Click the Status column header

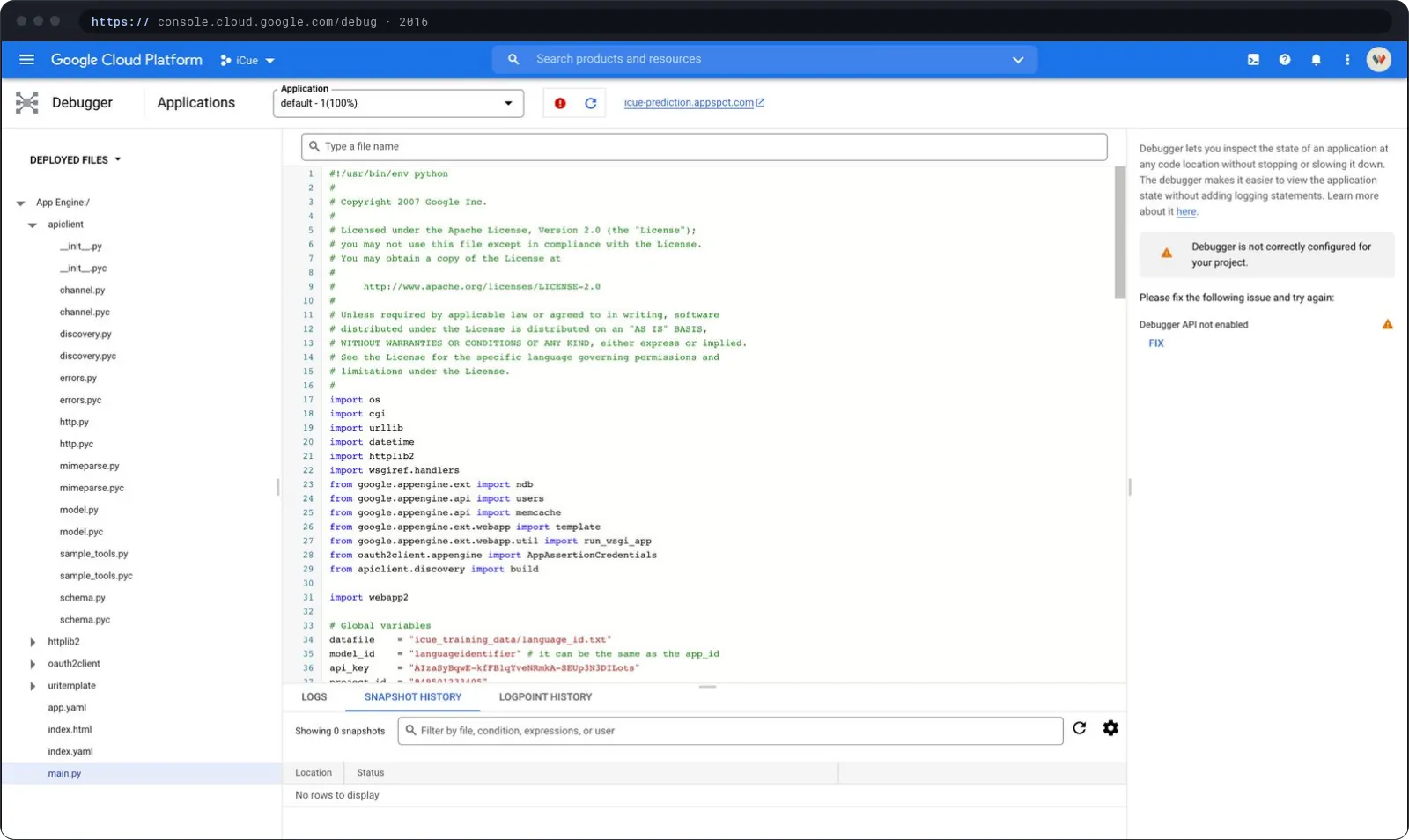point(371,773)
